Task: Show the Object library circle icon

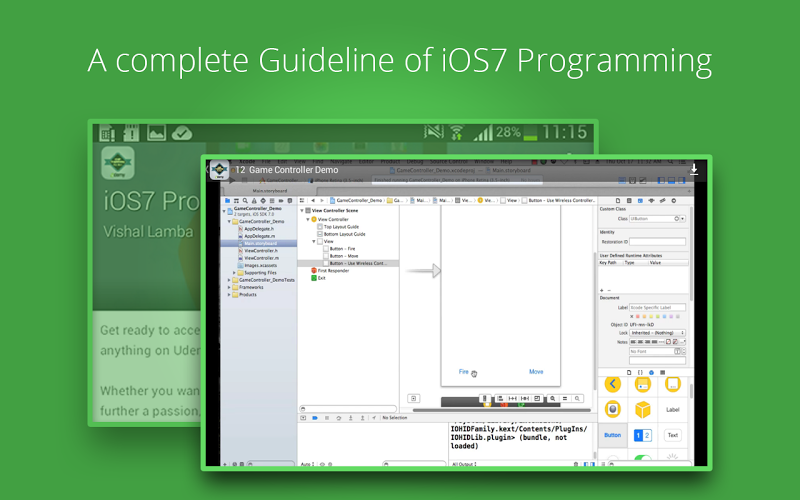Action: coord(652,372)
